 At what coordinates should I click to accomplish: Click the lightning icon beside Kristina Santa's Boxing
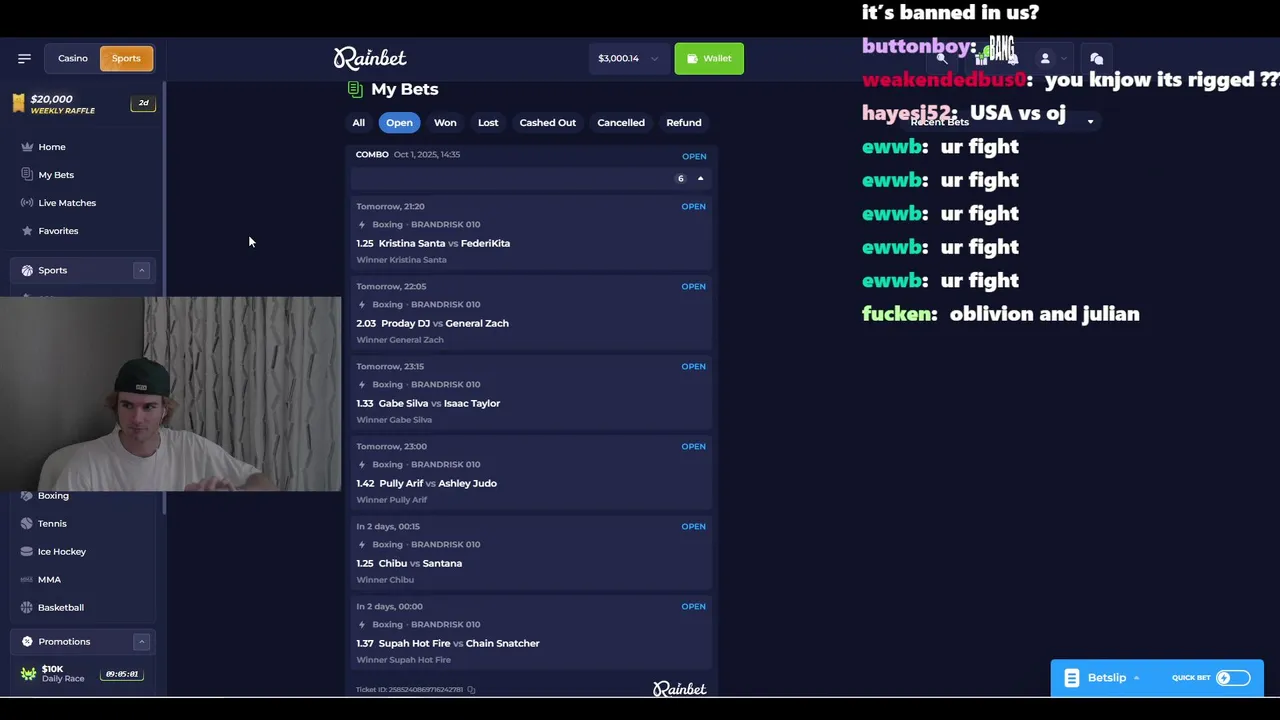[x=362, y=225]
